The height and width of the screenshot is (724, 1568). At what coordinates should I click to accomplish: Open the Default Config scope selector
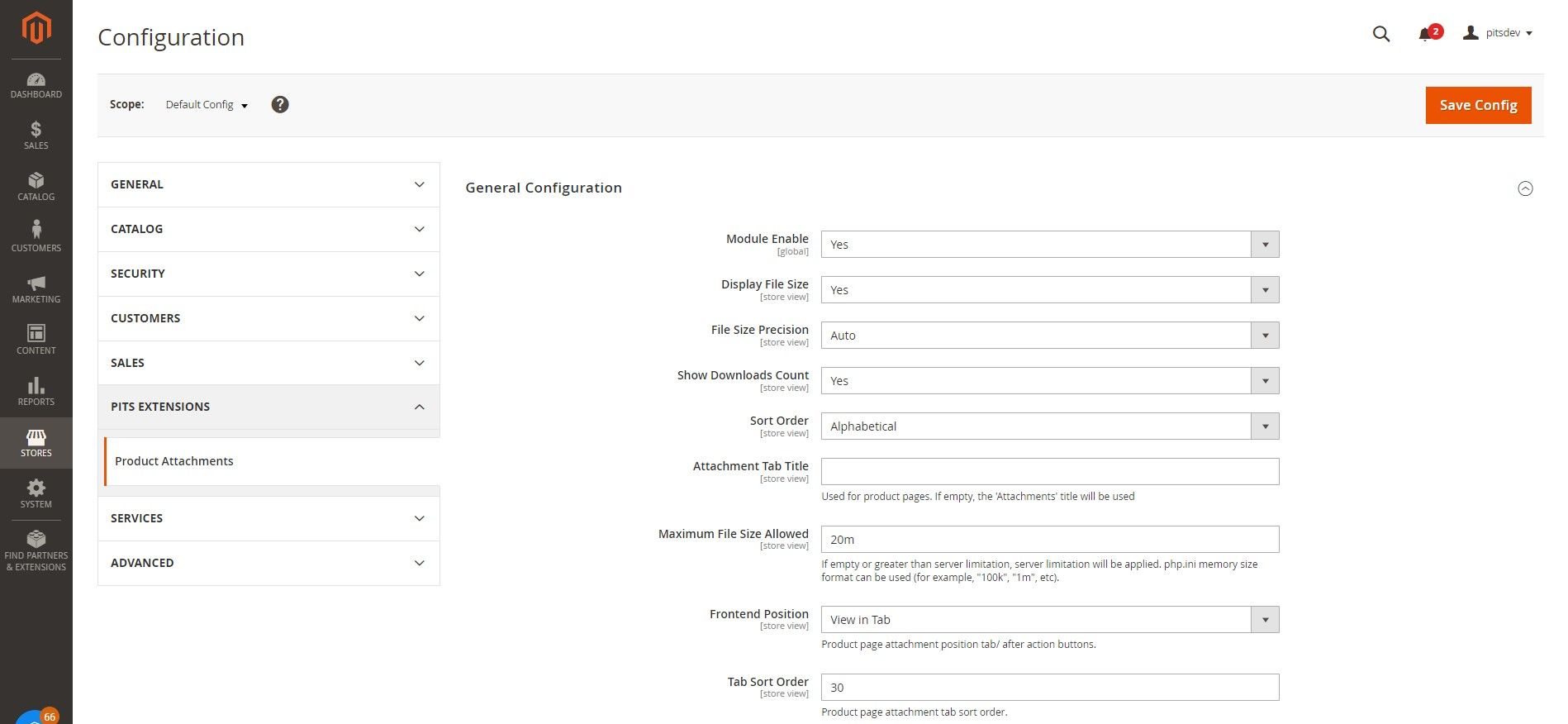click(207, 105)
